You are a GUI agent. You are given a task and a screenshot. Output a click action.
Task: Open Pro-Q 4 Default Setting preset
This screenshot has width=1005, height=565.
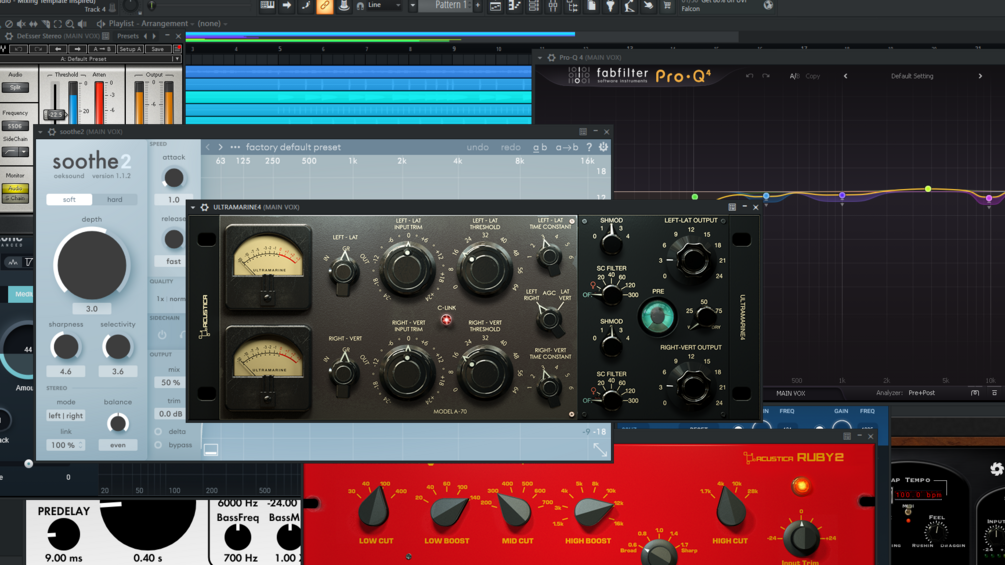(912, 76)
